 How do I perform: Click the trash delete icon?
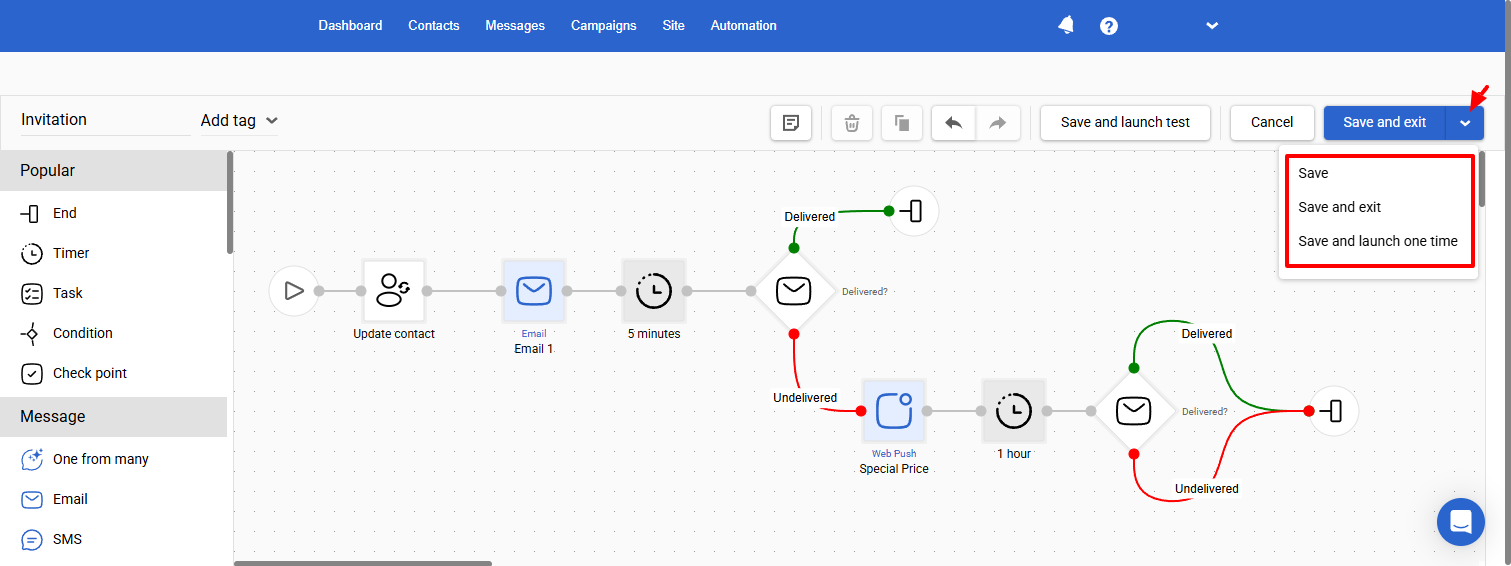point(852,123)
